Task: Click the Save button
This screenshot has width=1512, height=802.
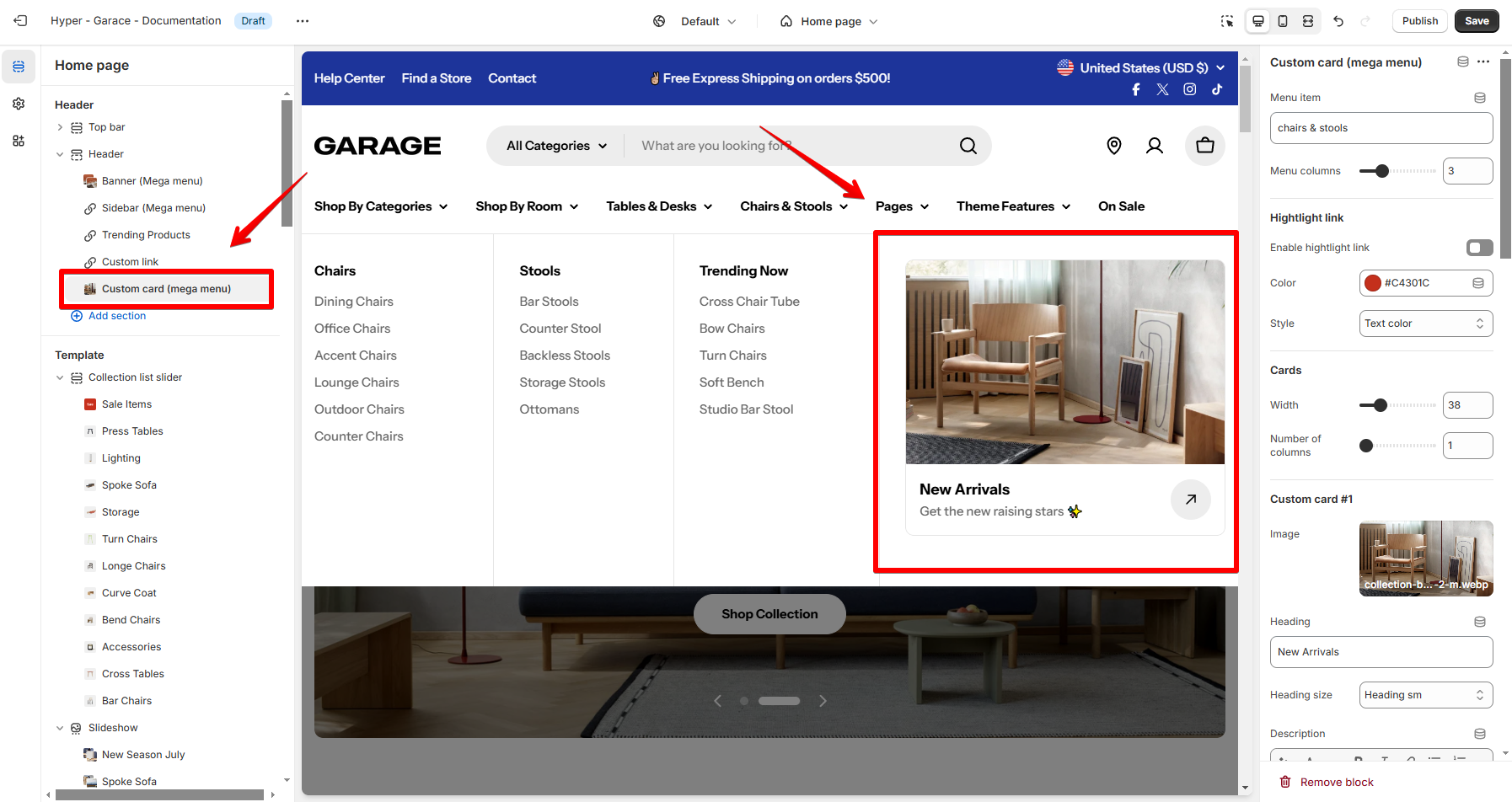Action: tap(1477, 21)
